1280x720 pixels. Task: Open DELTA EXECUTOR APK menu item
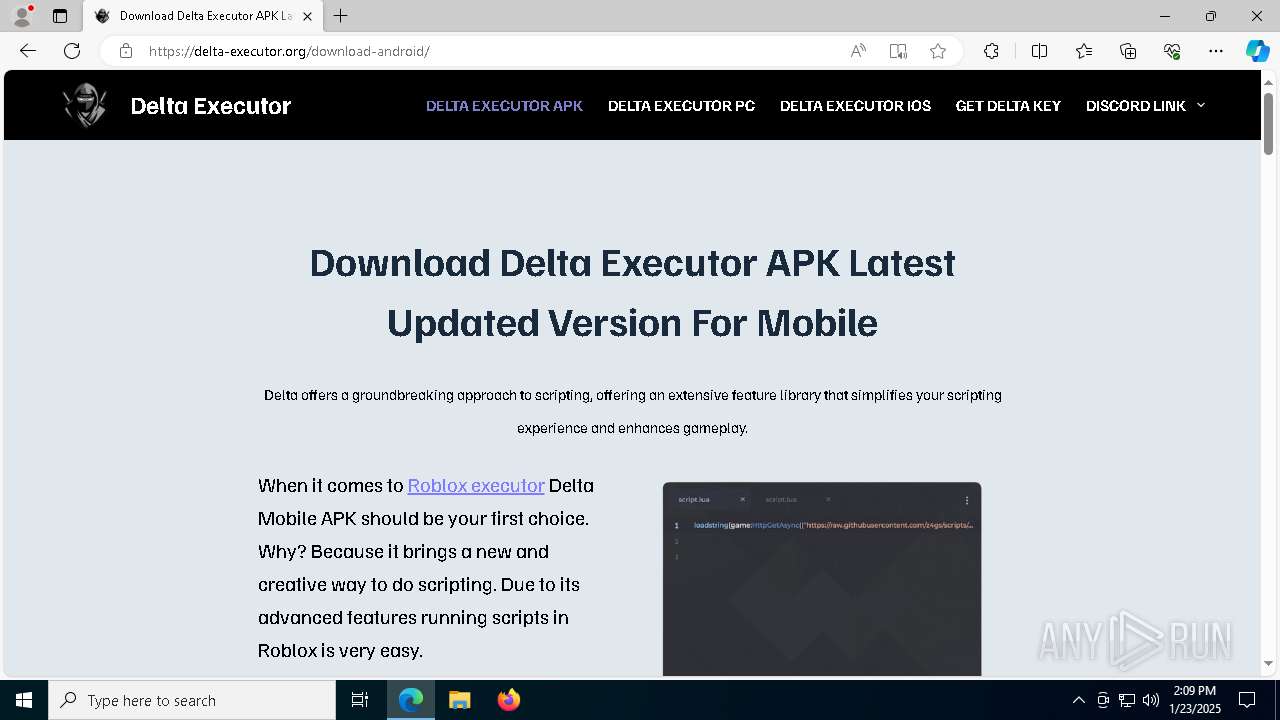coord(504,106)
